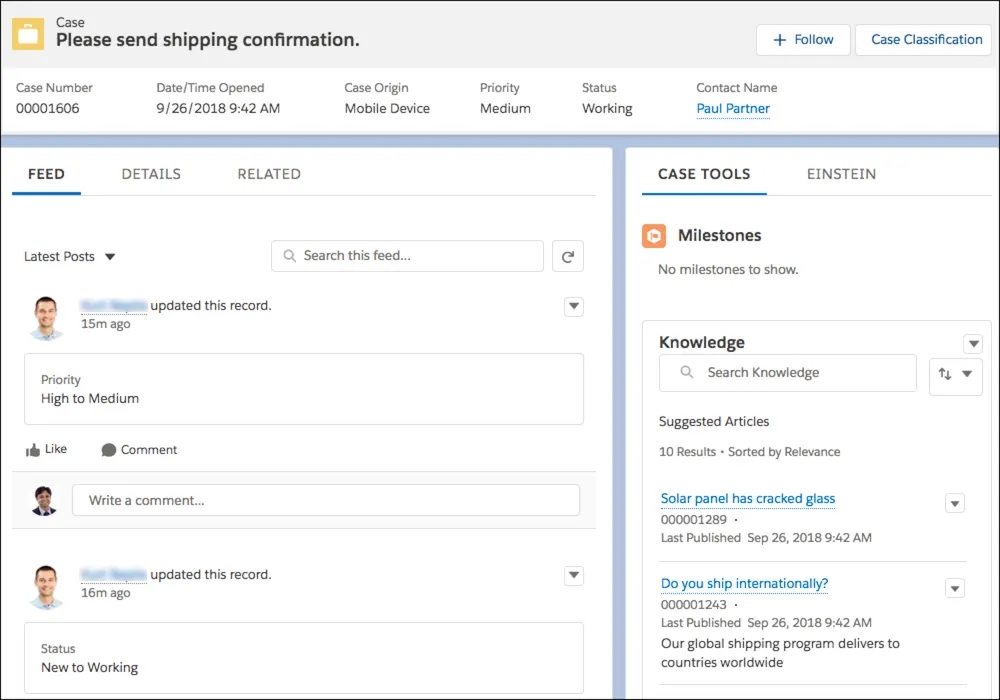1000x700 pixels.
Task: Click No milestones to show text
Action: tap(728, 270)
